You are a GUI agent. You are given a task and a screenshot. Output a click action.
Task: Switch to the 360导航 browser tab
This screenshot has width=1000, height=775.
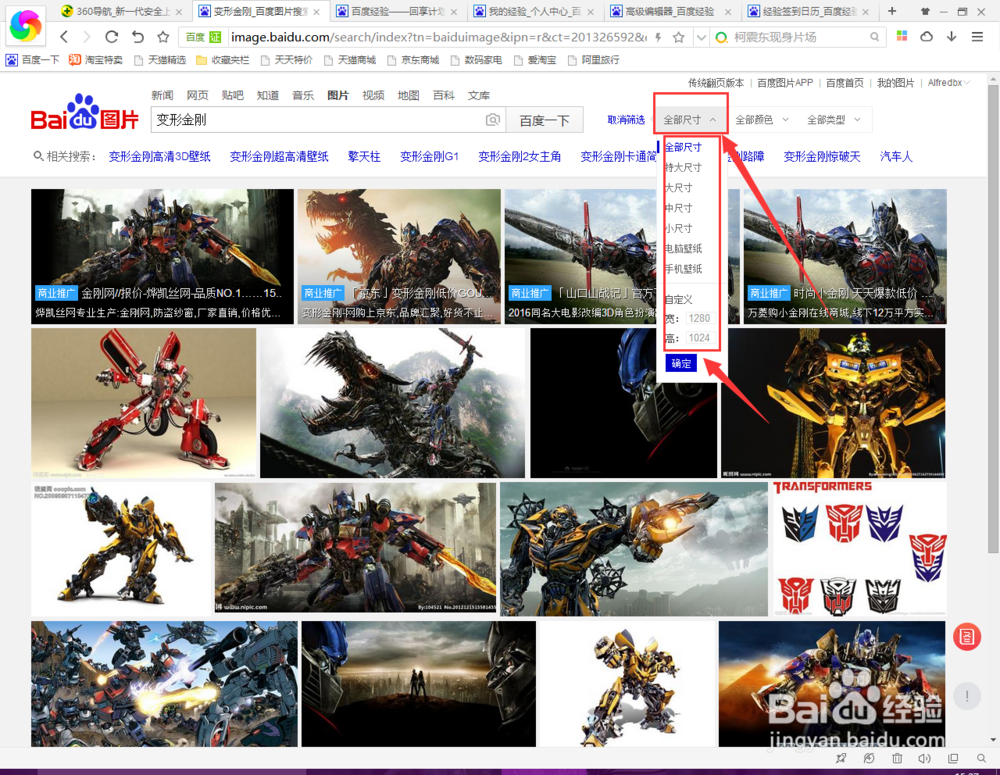[x=123, y=11]
